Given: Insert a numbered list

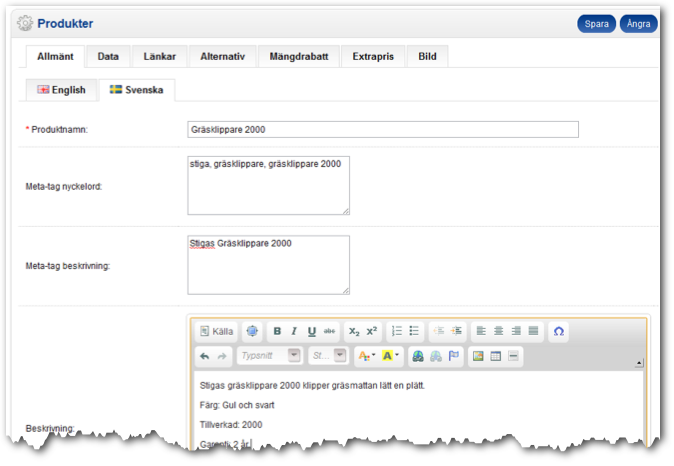Looking at the screenshot, I should pyautogui.click(x=397, y=331).
